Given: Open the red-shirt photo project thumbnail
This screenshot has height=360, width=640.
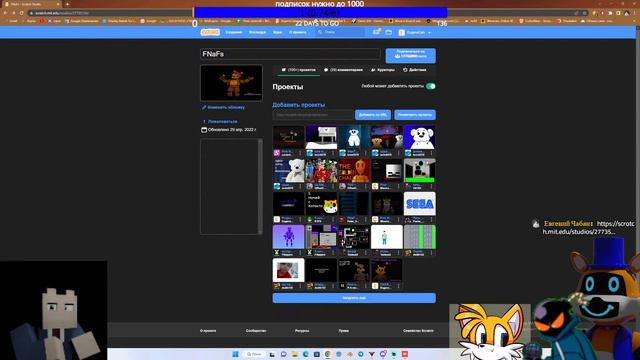Looking at the screenshot, I should (289, 270).
